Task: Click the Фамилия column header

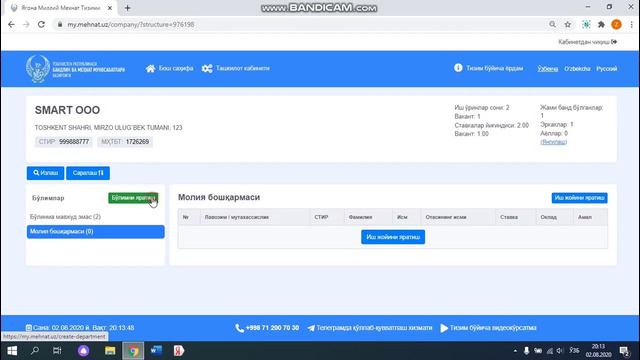Action: [368, 217]
